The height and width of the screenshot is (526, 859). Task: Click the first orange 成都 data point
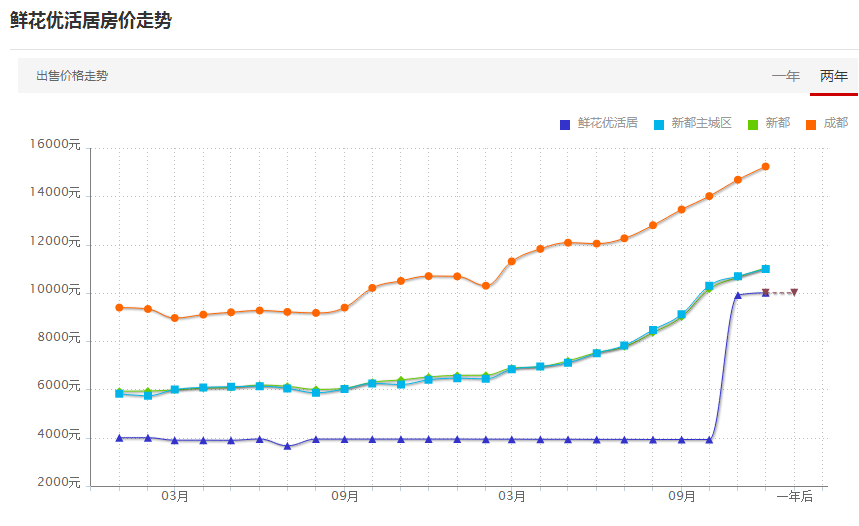[x=119, y=308]
